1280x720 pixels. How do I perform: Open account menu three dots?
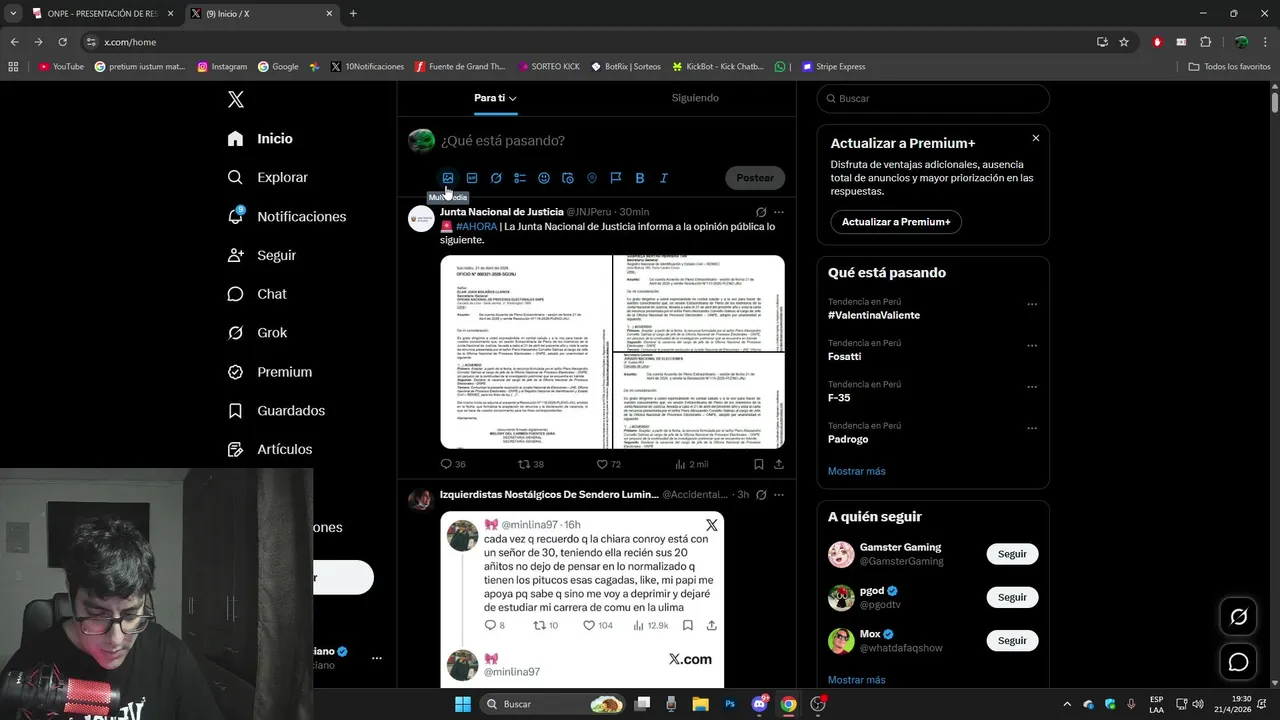pos(377,658)
